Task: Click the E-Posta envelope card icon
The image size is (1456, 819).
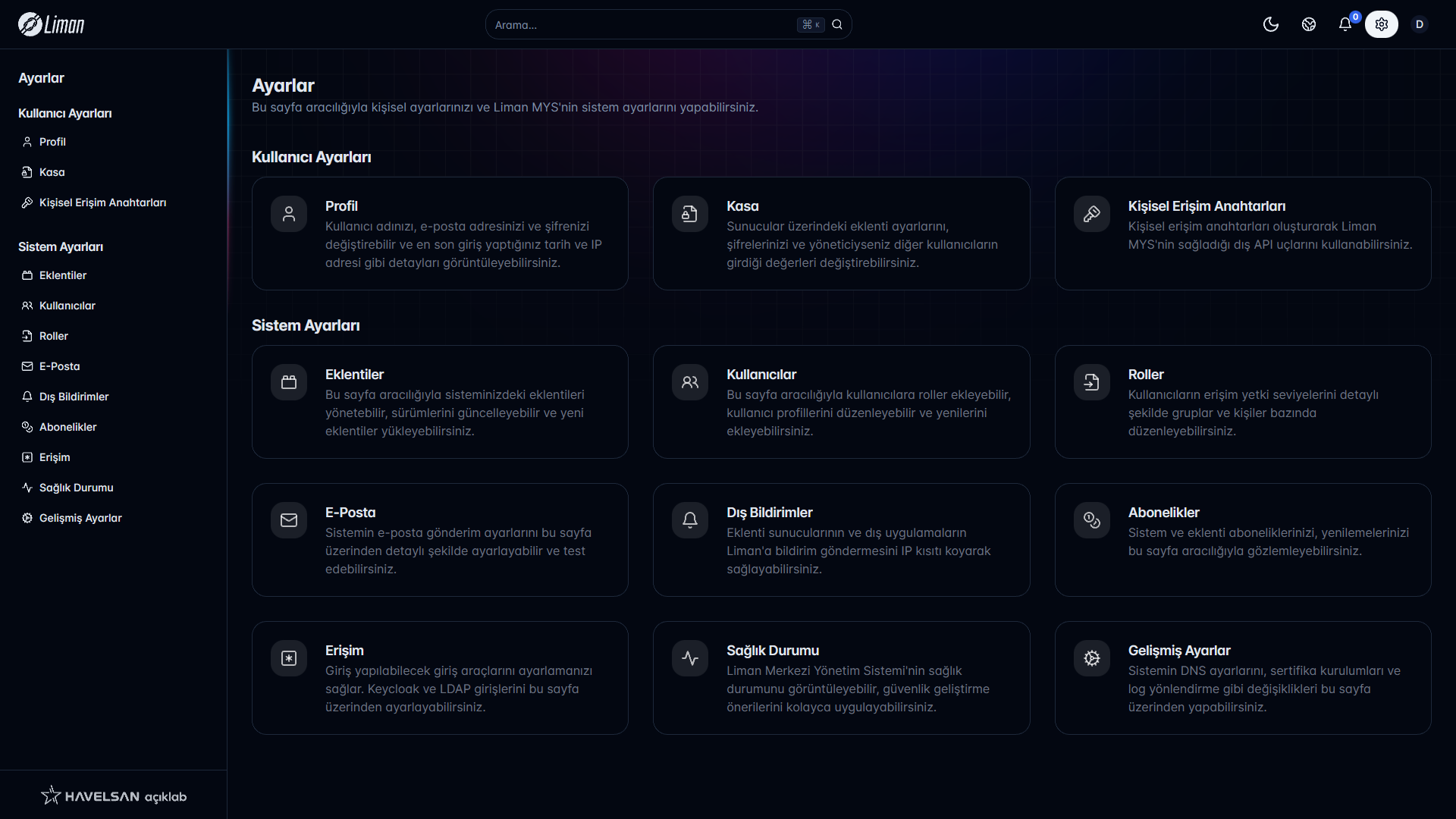Action: [289, 520]
